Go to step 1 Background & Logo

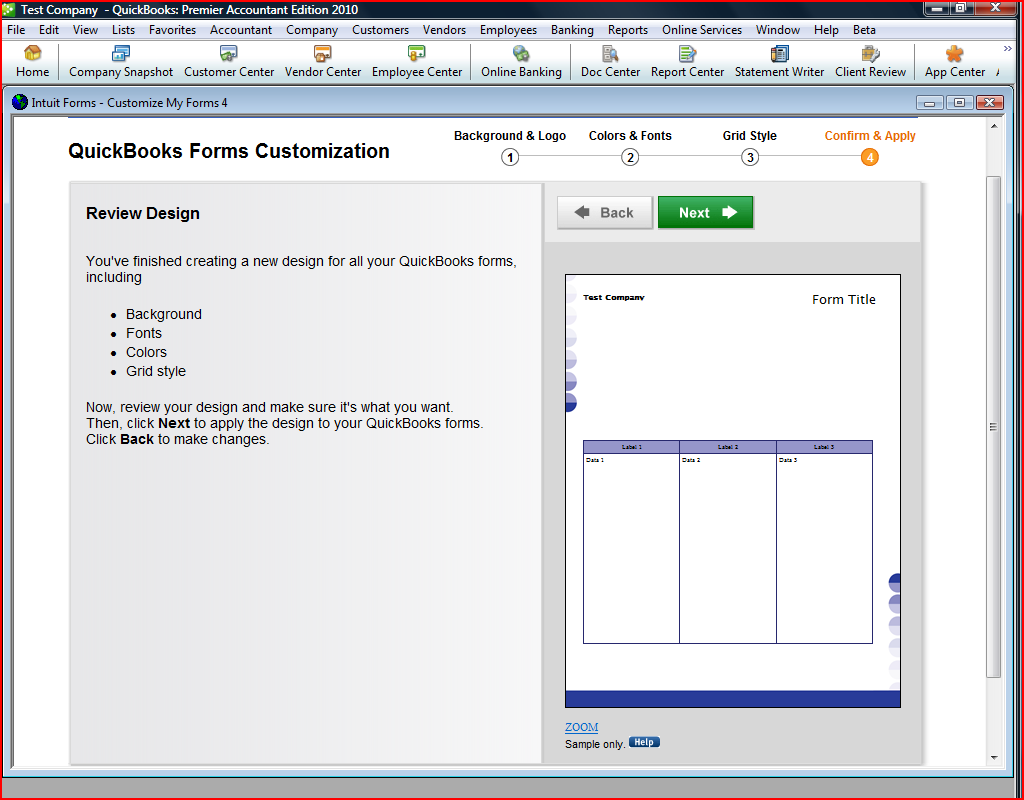coord(510,157)
